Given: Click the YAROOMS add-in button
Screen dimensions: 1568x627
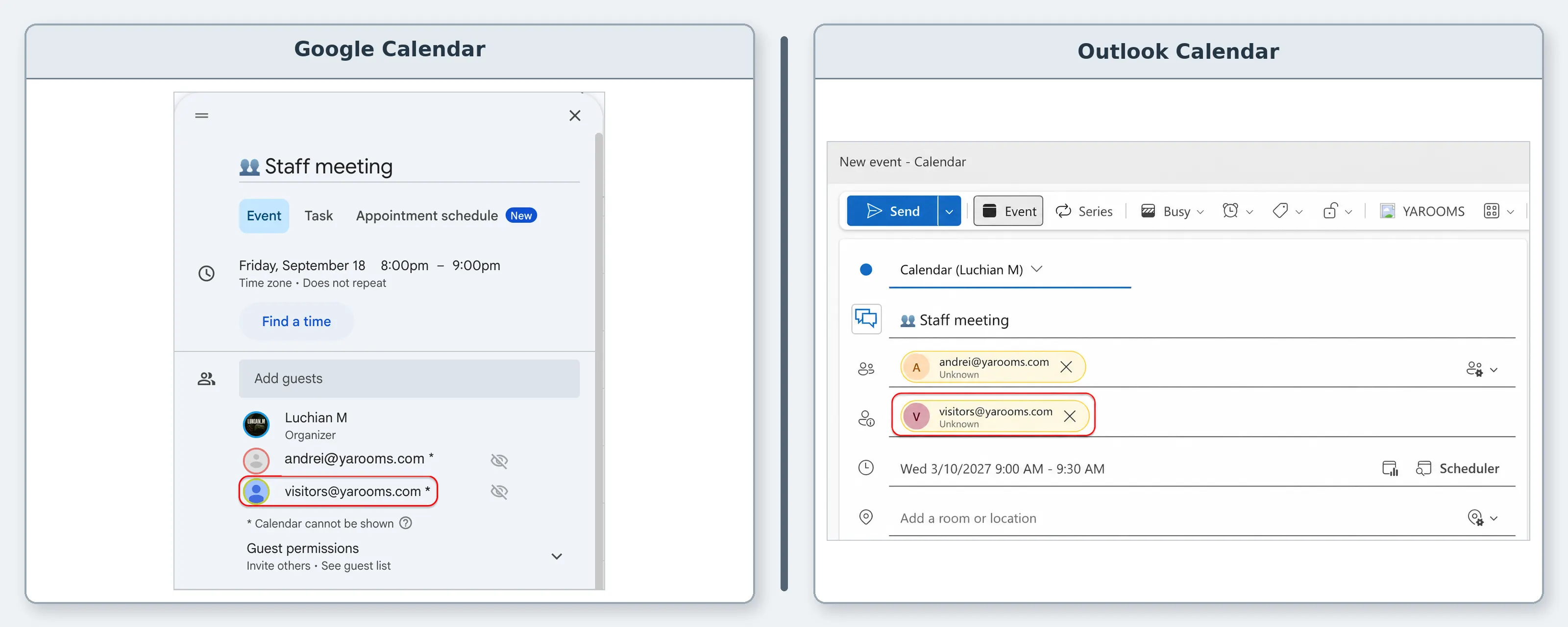Looking at the screenshot, I should tap(1422, 211).
